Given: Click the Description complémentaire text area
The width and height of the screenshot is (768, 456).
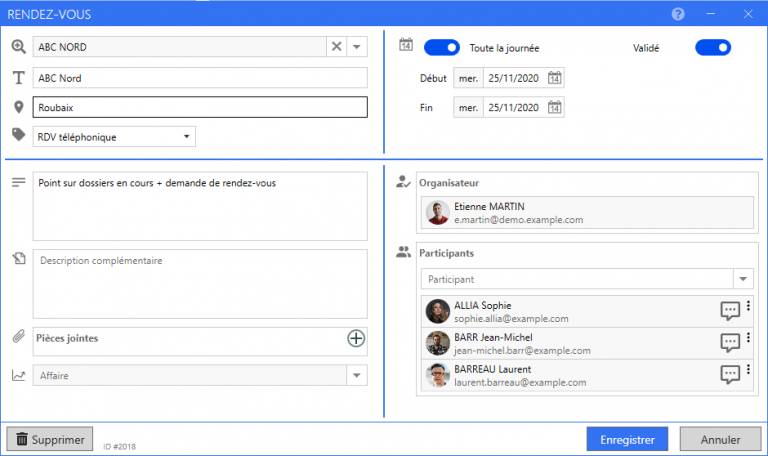Looking at the screenshot, I should [x=200, y=284].
